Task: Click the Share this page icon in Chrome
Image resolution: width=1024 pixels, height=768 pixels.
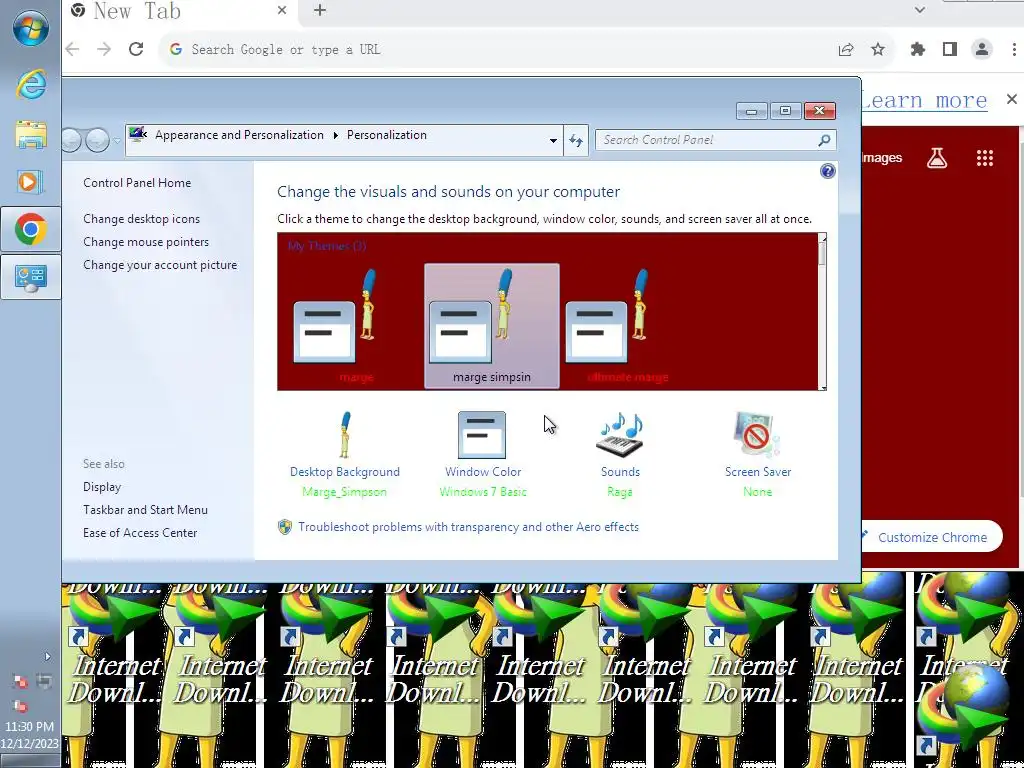Action: 846,49
